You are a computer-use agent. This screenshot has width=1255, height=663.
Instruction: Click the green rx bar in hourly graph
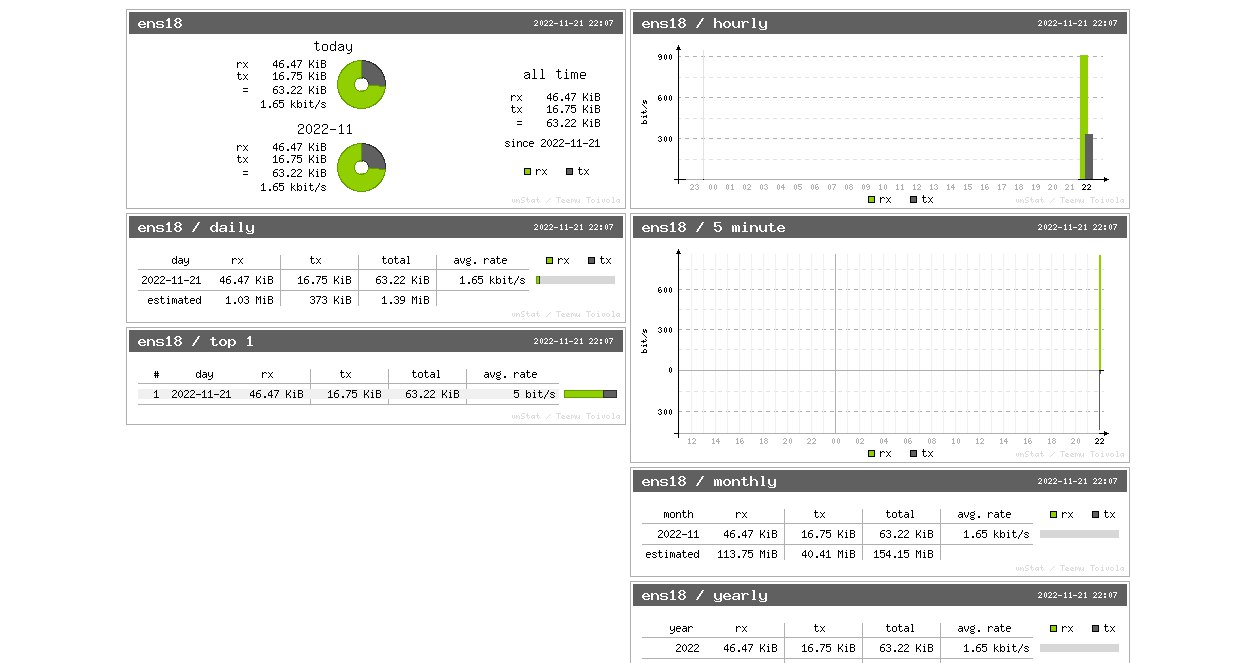tap(1083, 117)
